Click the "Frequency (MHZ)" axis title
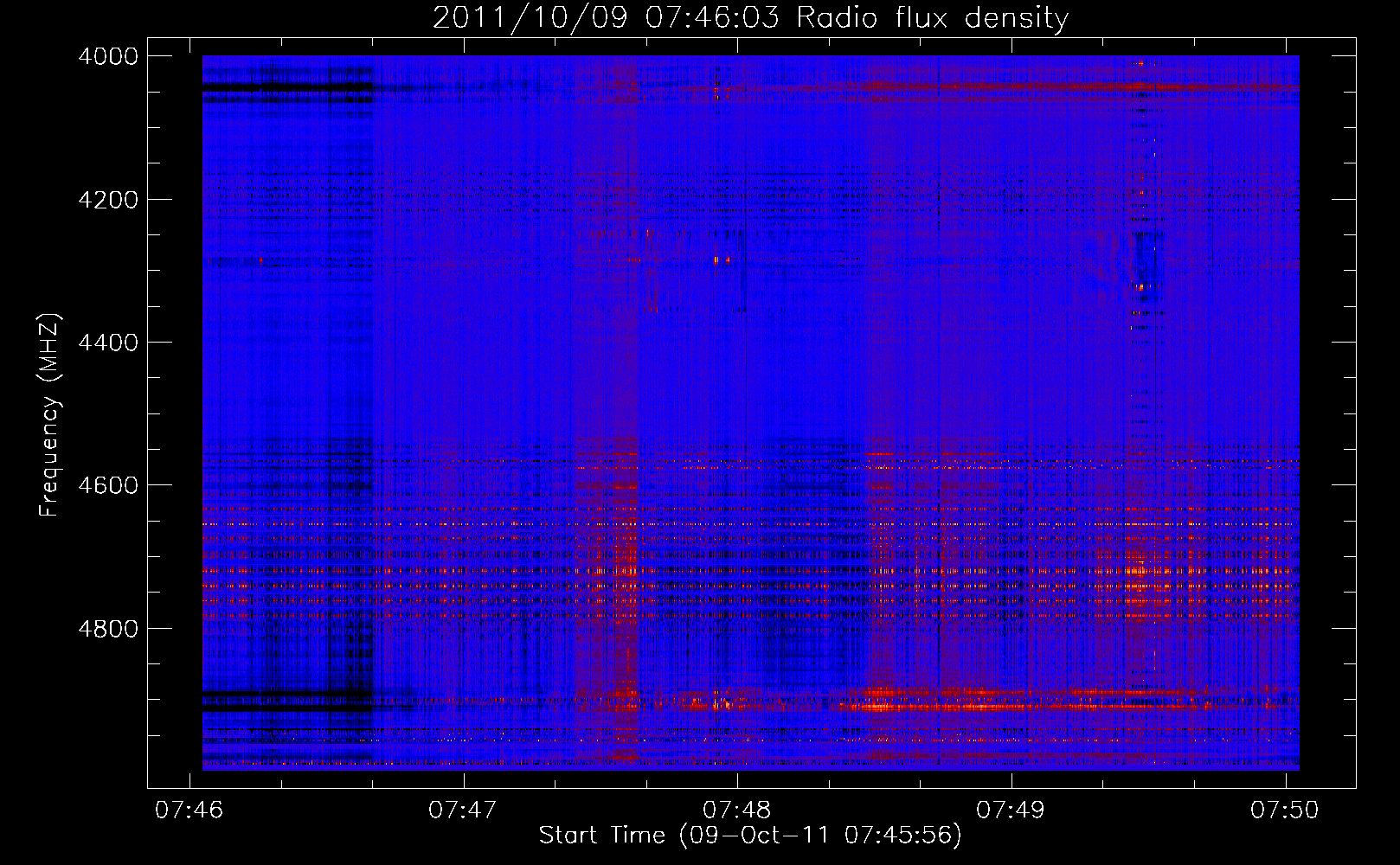This screenshot has height=865, width=1400. pos(50,415)
